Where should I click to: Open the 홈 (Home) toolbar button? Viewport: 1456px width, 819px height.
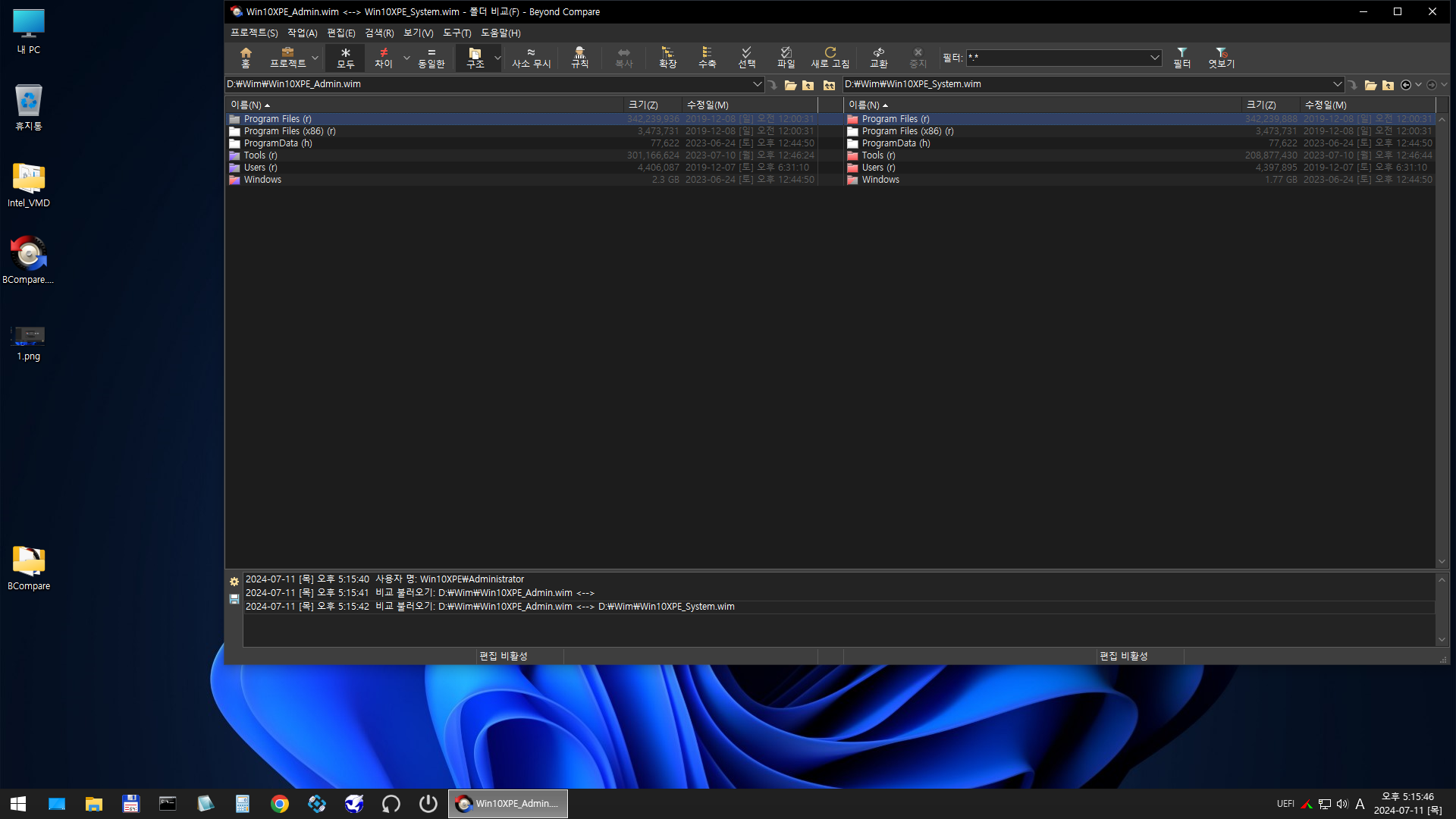pos(245,58)
